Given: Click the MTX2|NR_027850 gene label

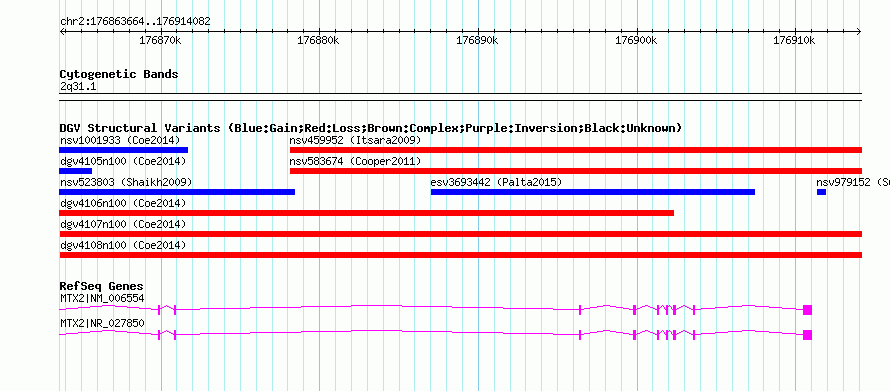Looking at the screenshot, I should point(102,323).
